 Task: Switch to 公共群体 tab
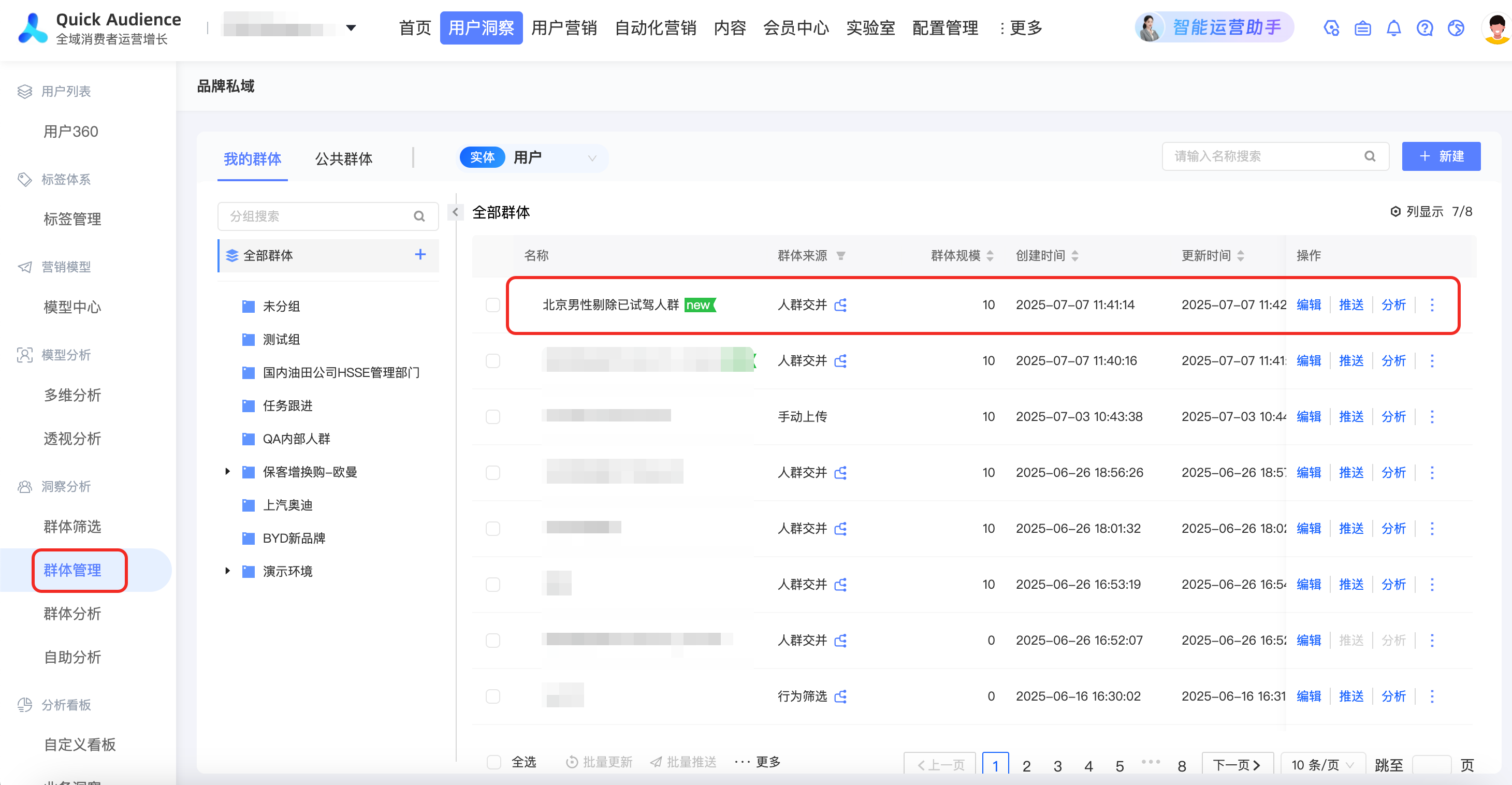(x=343, y=158)
